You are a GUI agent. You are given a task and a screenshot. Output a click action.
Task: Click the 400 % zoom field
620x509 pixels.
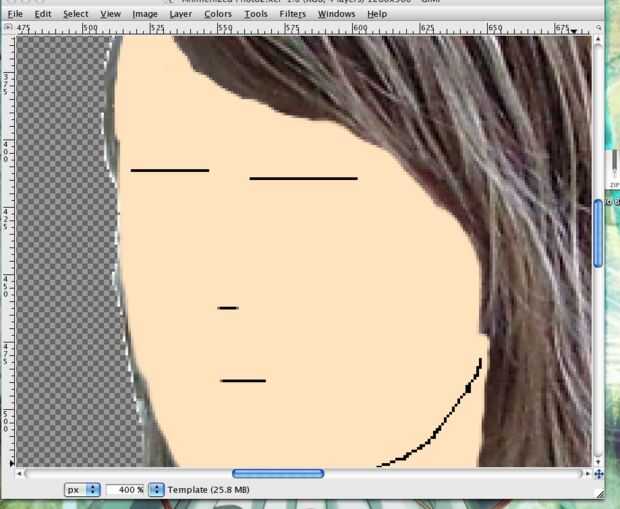tap(126, 490)
